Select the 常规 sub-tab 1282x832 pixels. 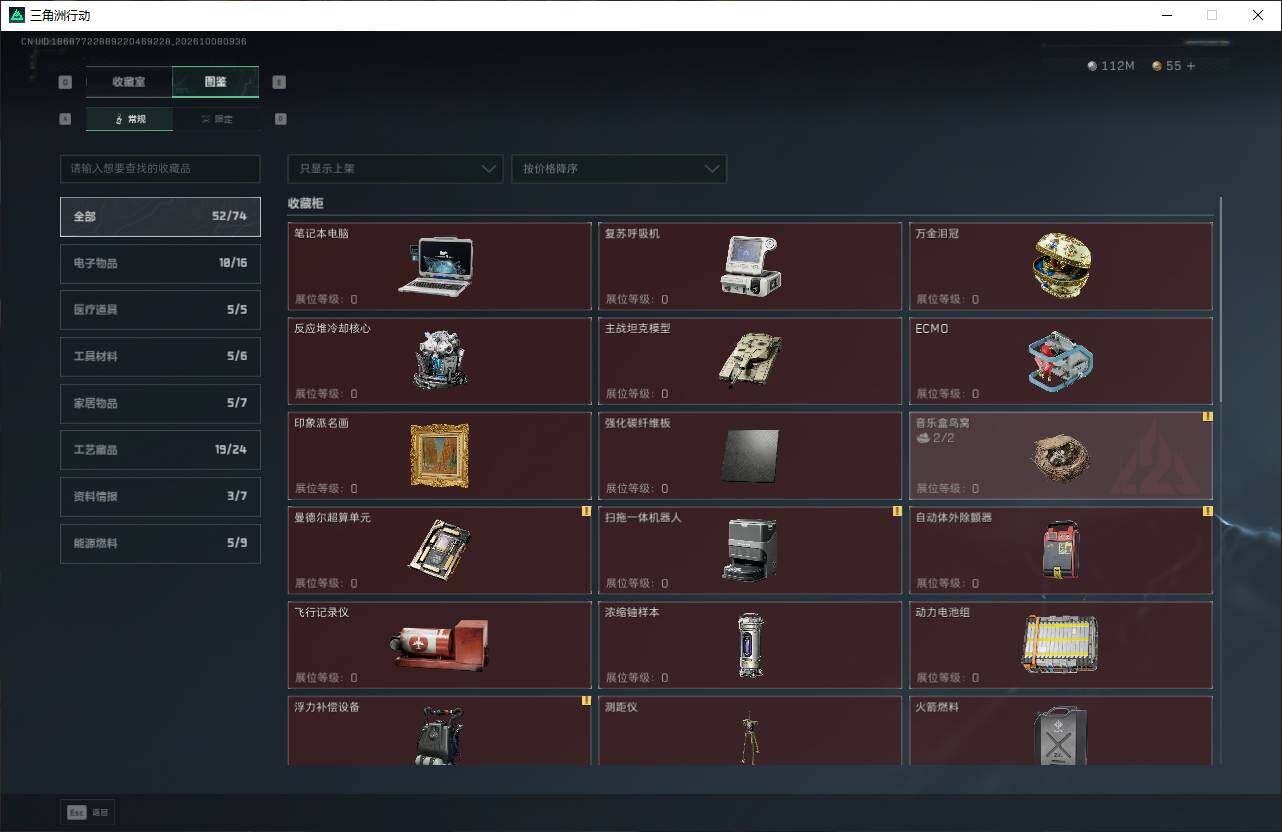point(129,119)
